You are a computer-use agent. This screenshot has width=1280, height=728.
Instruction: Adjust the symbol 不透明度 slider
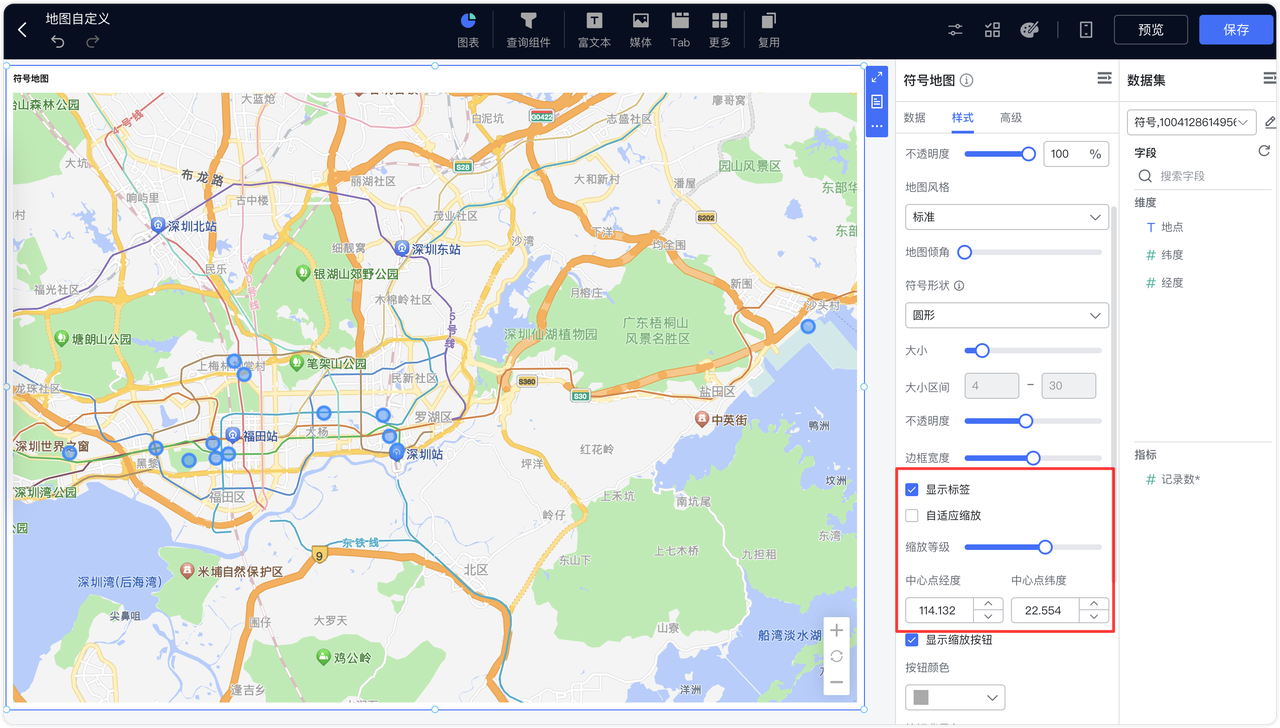coord(1025,421)
